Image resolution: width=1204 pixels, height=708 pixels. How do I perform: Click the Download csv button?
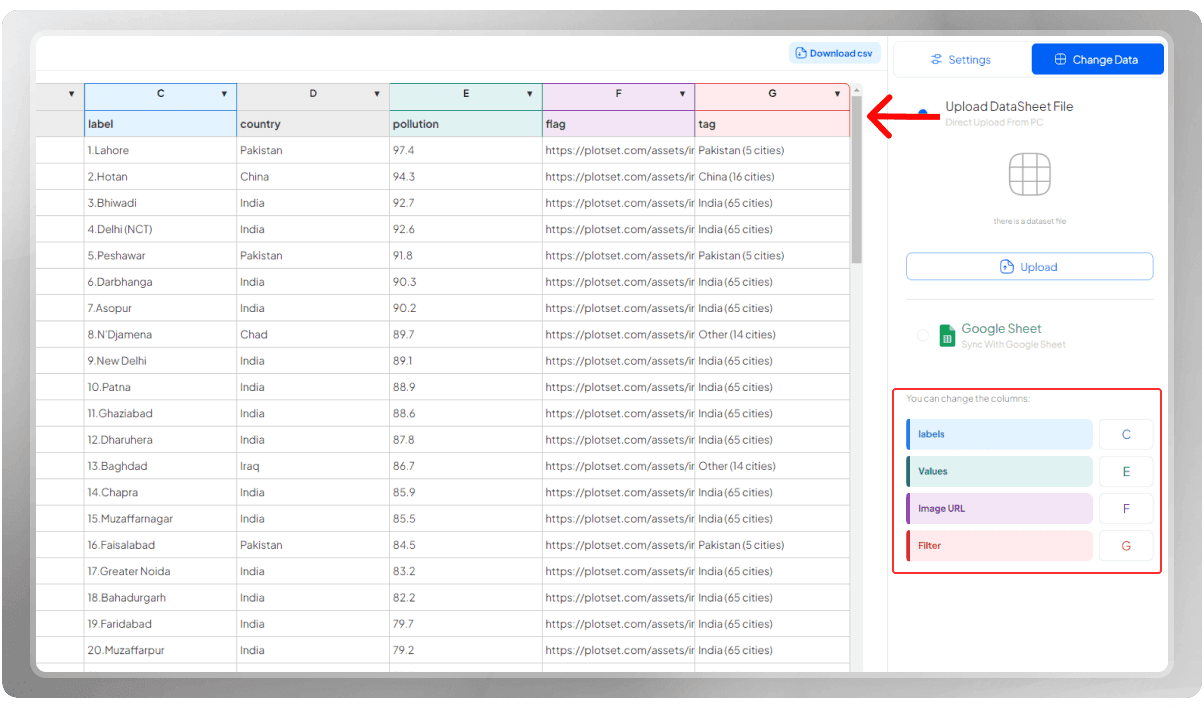(x=834, y=53)
